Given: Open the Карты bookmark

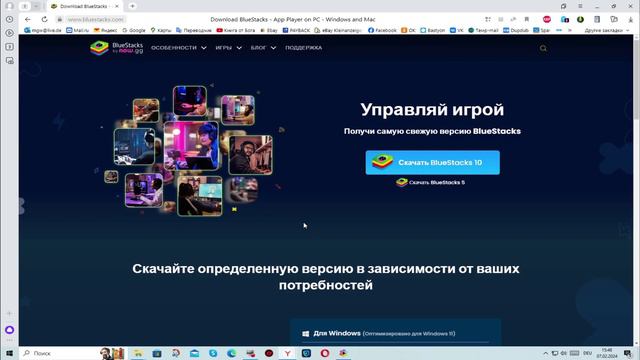Looking at the screenshot, I should 161,30.
